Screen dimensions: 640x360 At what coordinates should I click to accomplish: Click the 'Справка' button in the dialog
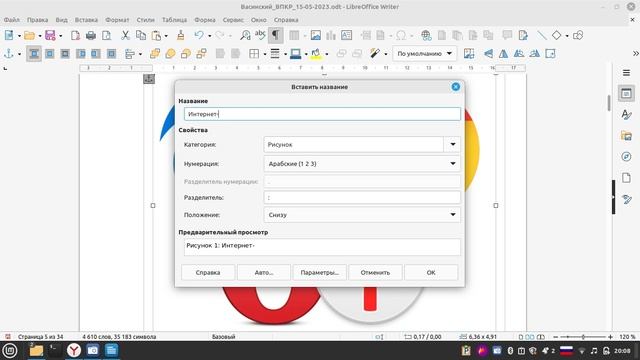coord(208,272)
